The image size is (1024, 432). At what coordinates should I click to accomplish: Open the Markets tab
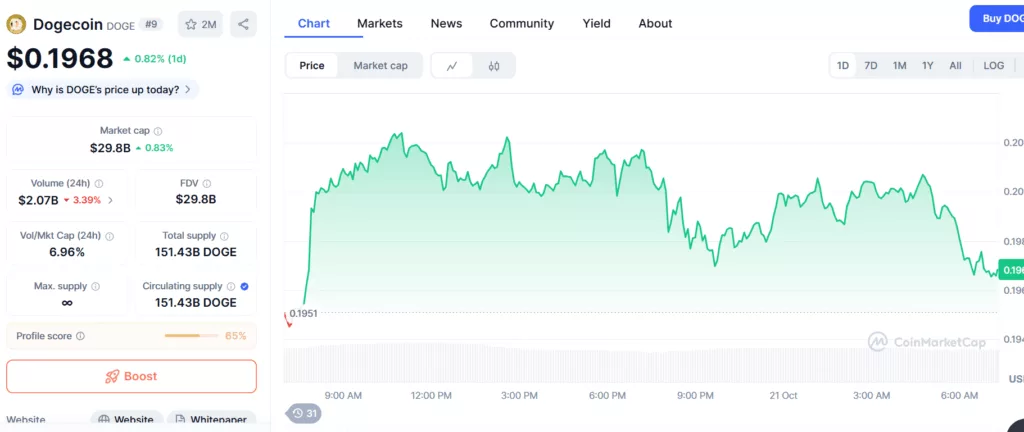pyautogui.click(x=380, y=23)
